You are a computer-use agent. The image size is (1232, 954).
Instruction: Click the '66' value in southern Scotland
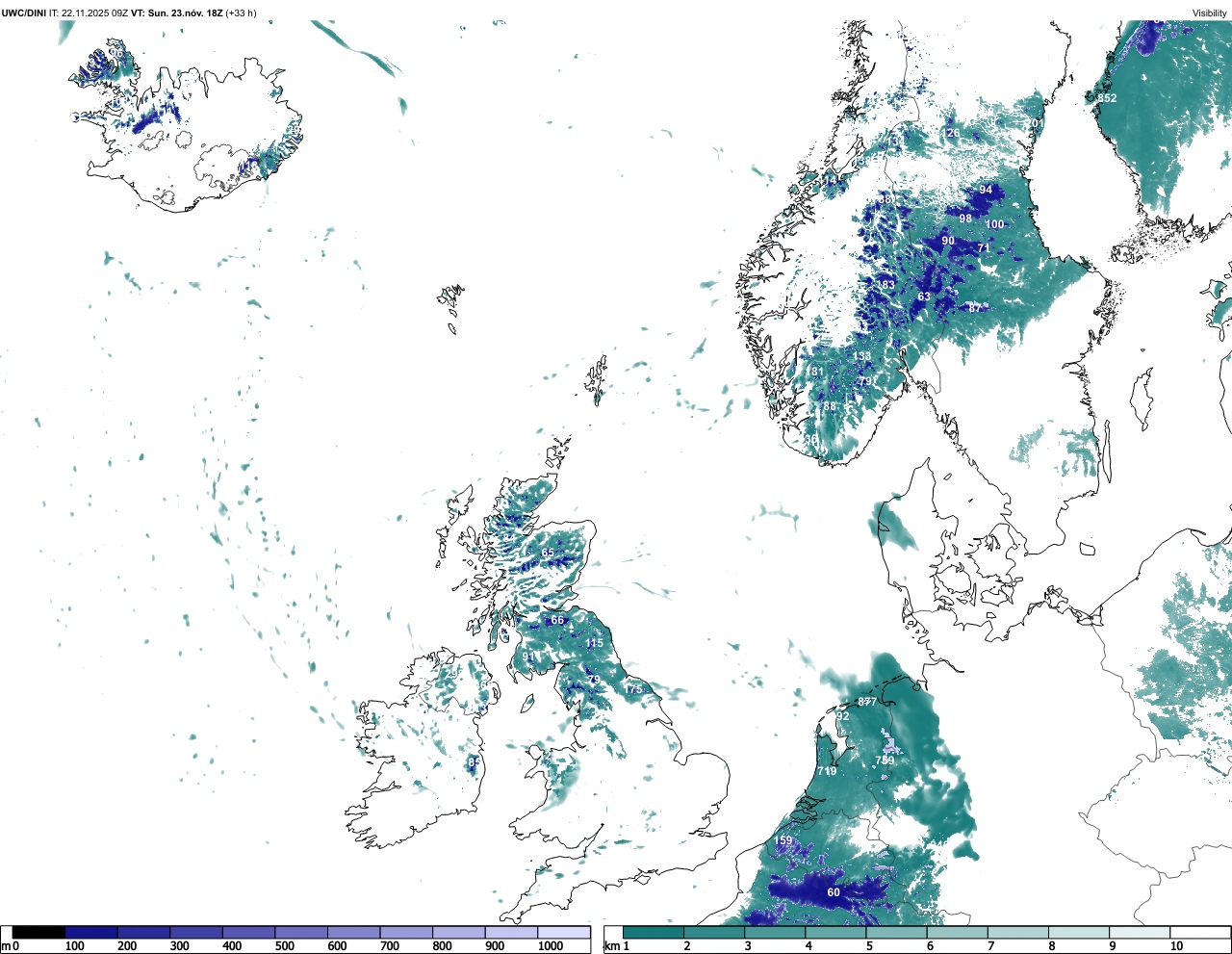pos(557,620)
